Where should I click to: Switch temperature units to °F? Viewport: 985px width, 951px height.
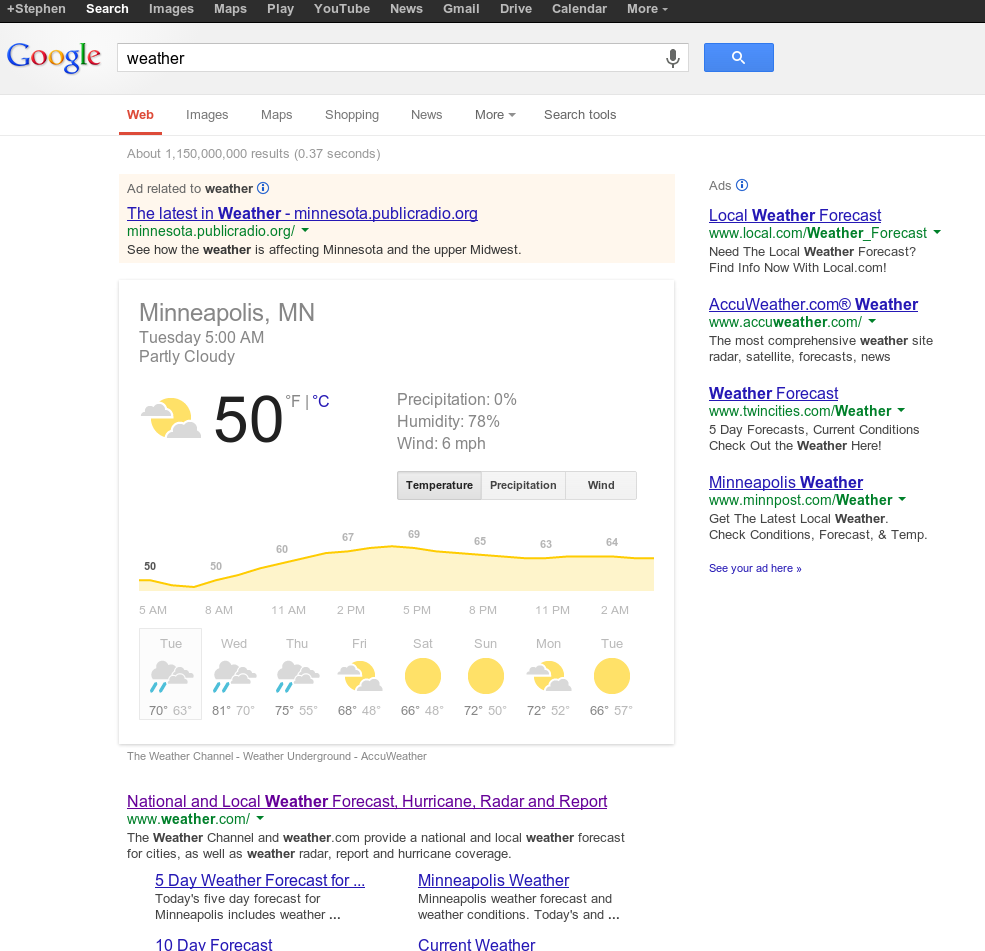point(293,401)
